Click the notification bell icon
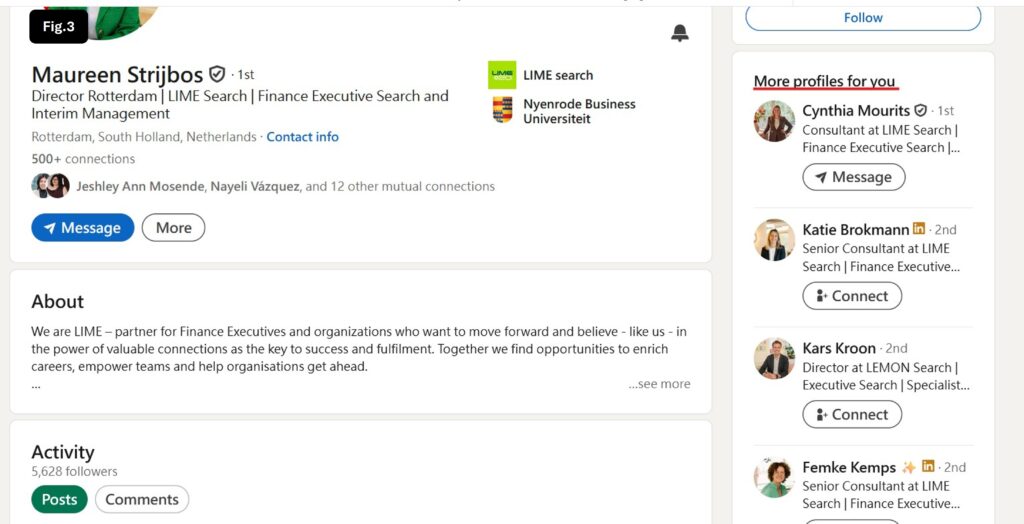The height and width of the screenshot is (524, 1024). point(680,33)
